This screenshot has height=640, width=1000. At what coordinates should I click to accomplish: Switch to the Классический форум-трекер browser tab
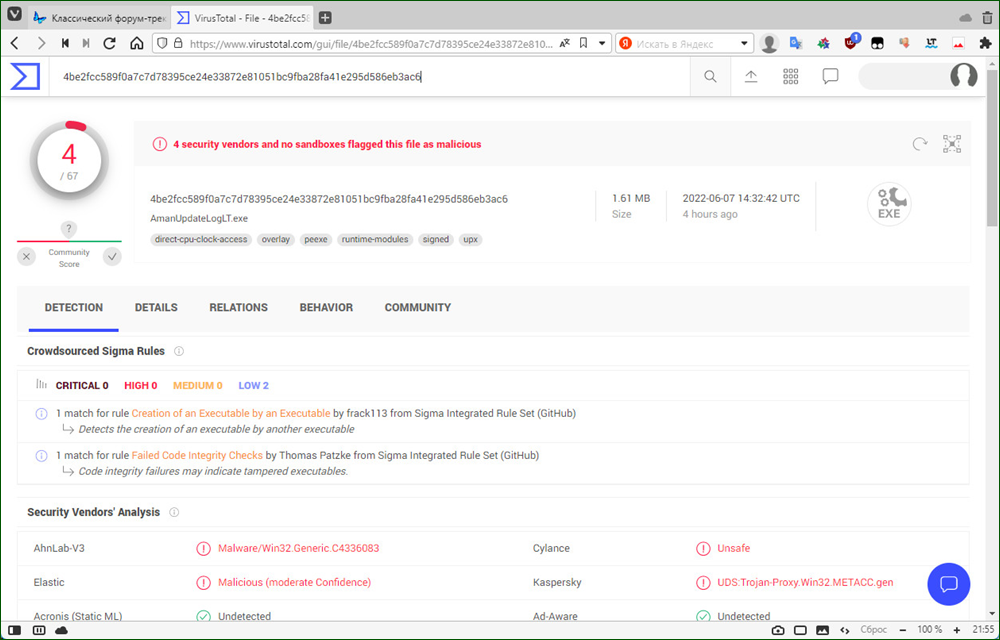tap(99, 18)
